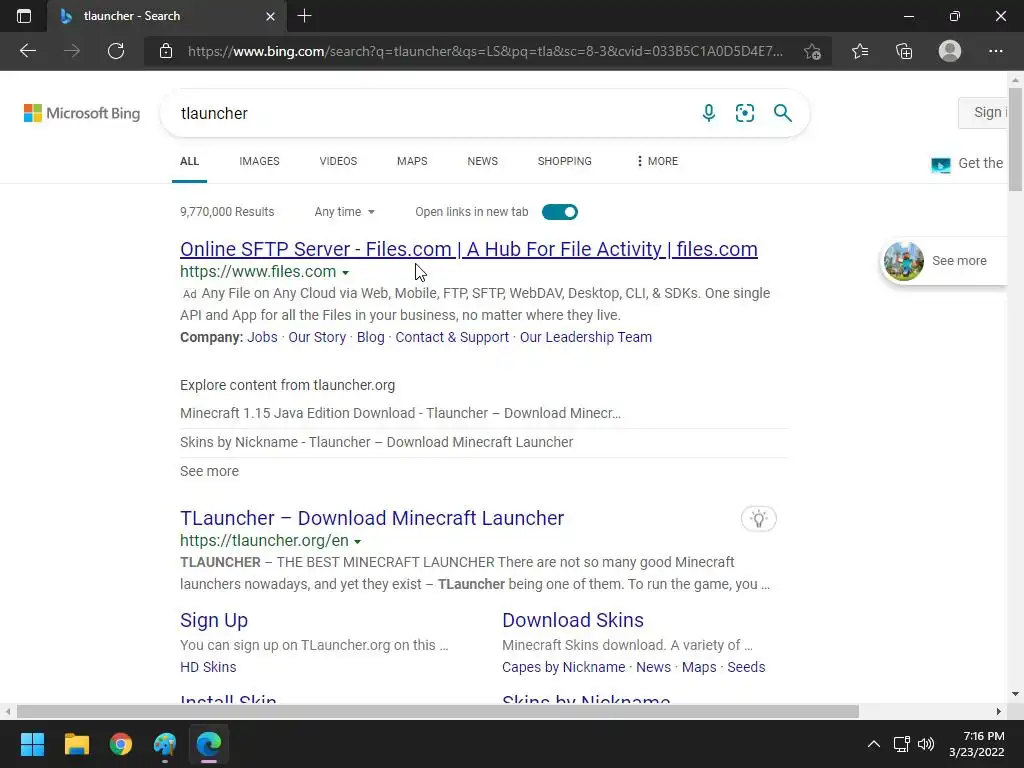Open a new tab with the plus button

point(304,16)
